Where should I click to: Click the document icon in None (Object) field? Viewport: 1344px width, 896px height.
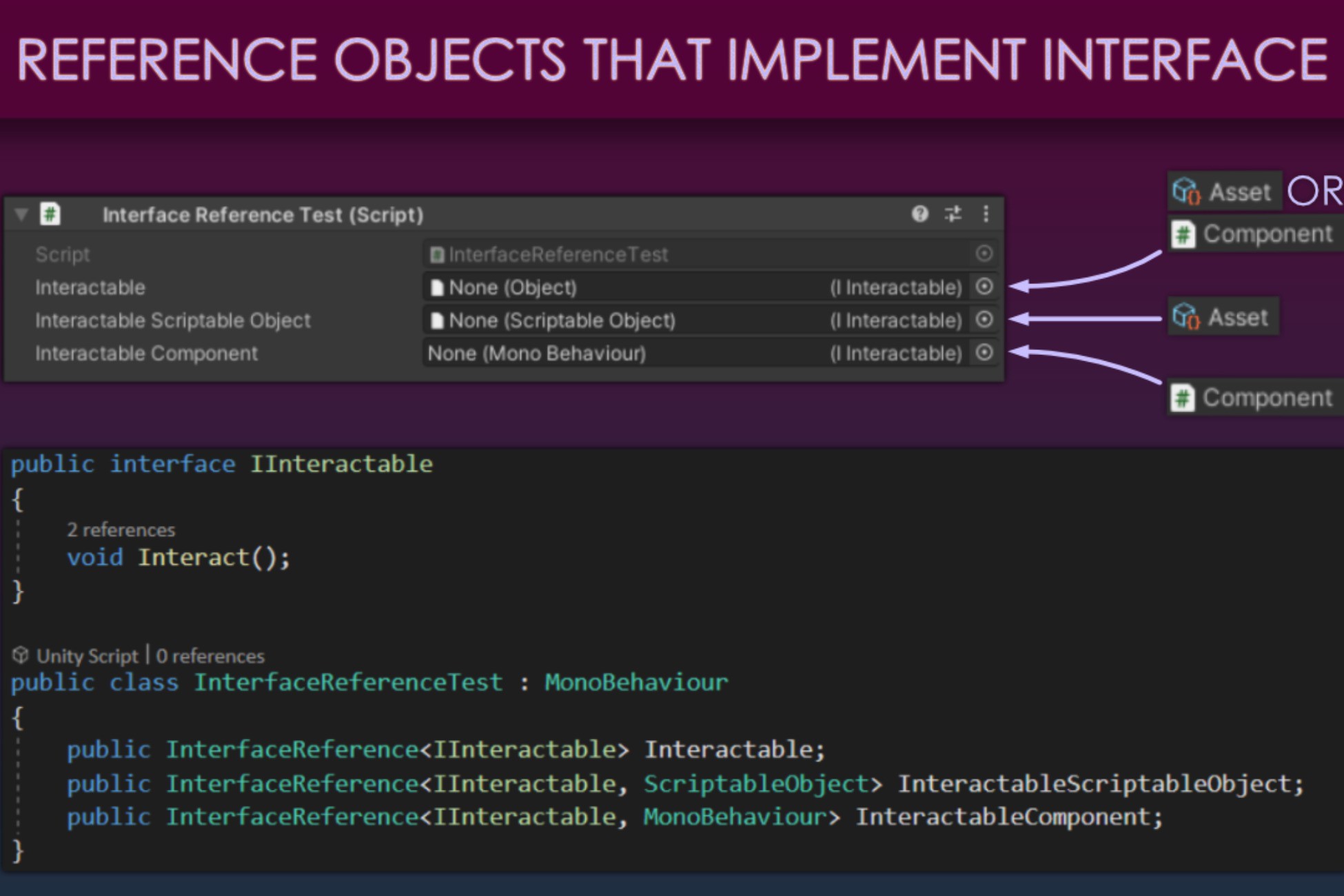point(436,287)
